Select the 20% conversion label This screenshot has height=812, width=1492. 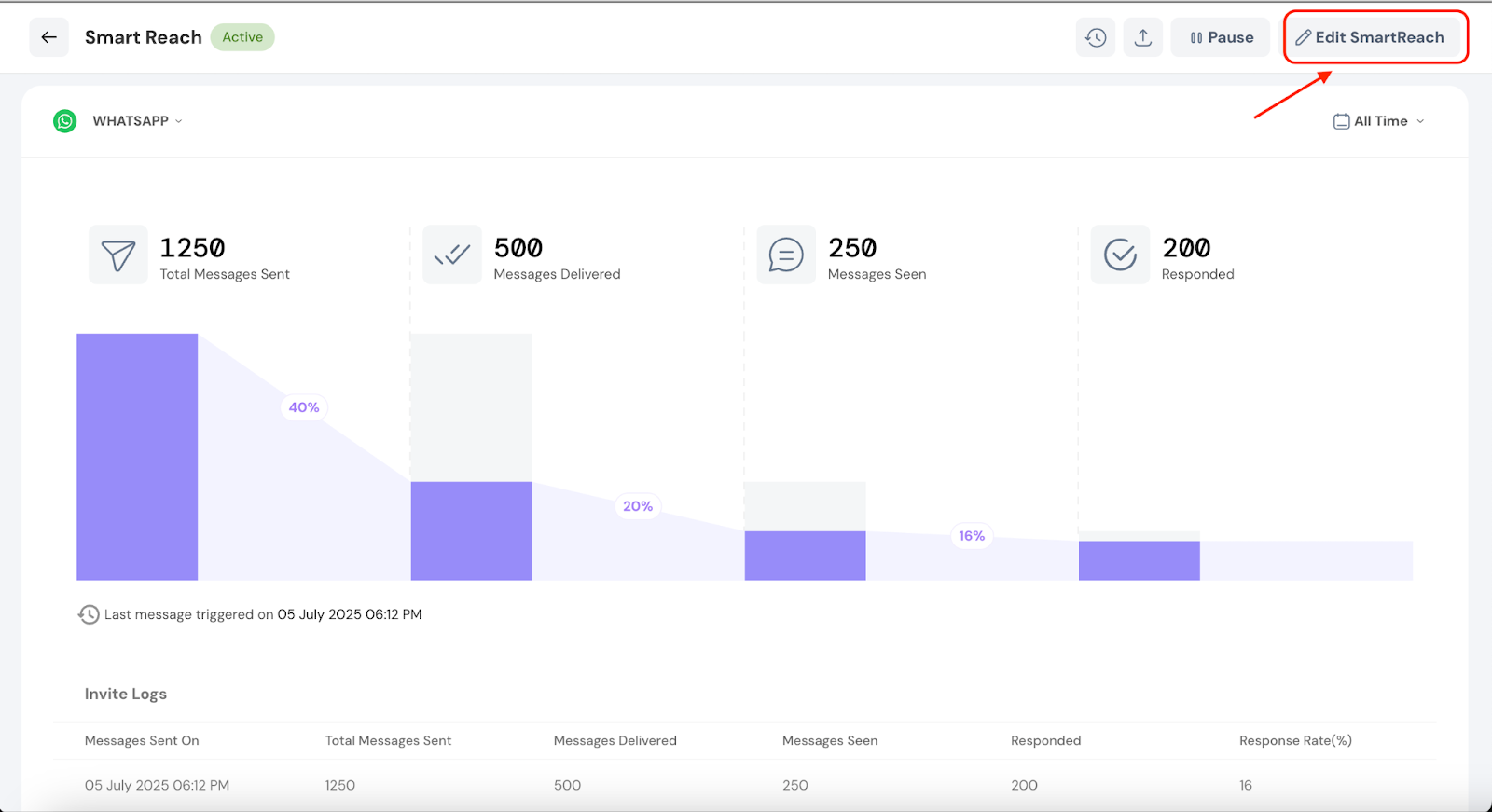638,506
